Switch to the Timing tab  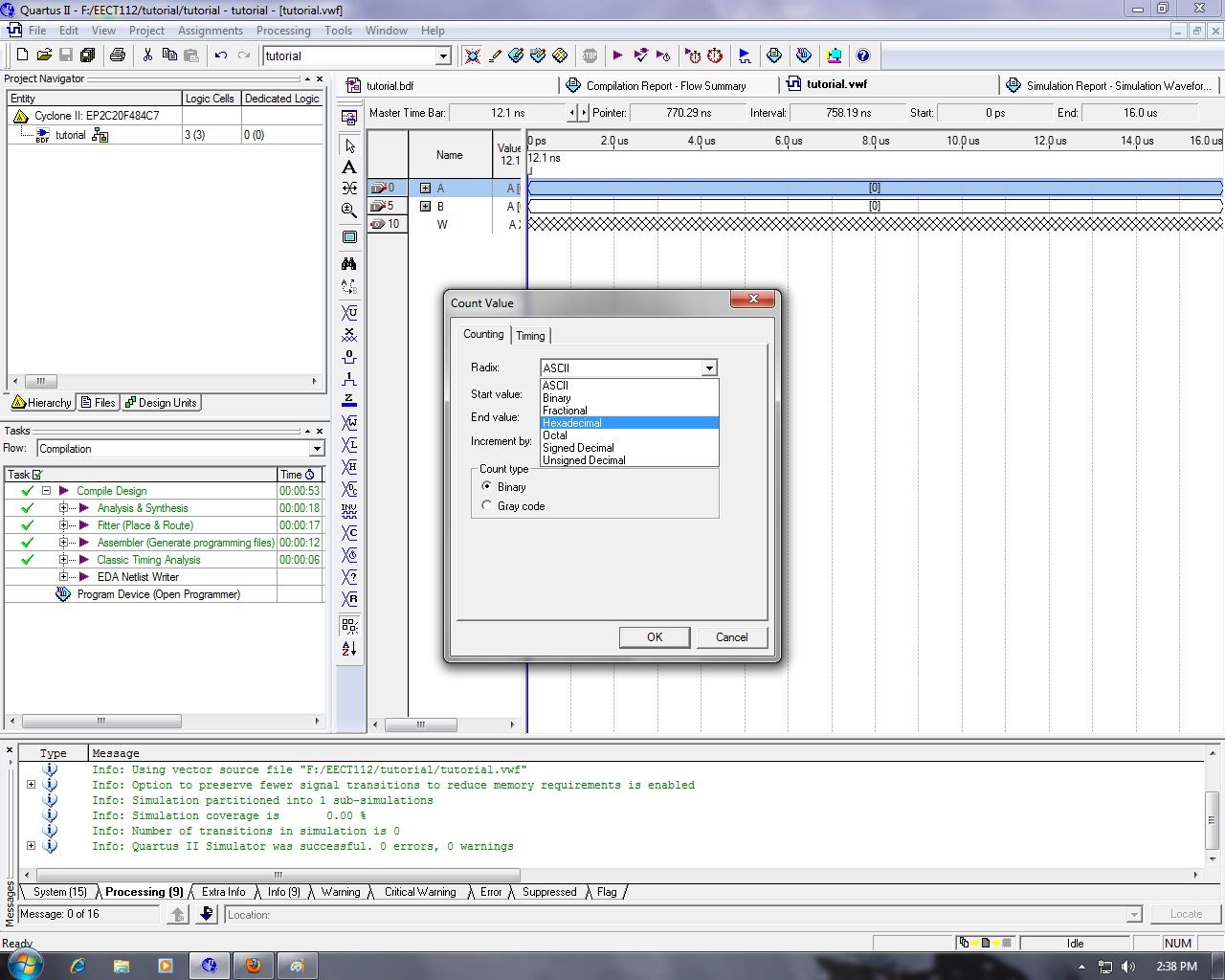point(531,335)
